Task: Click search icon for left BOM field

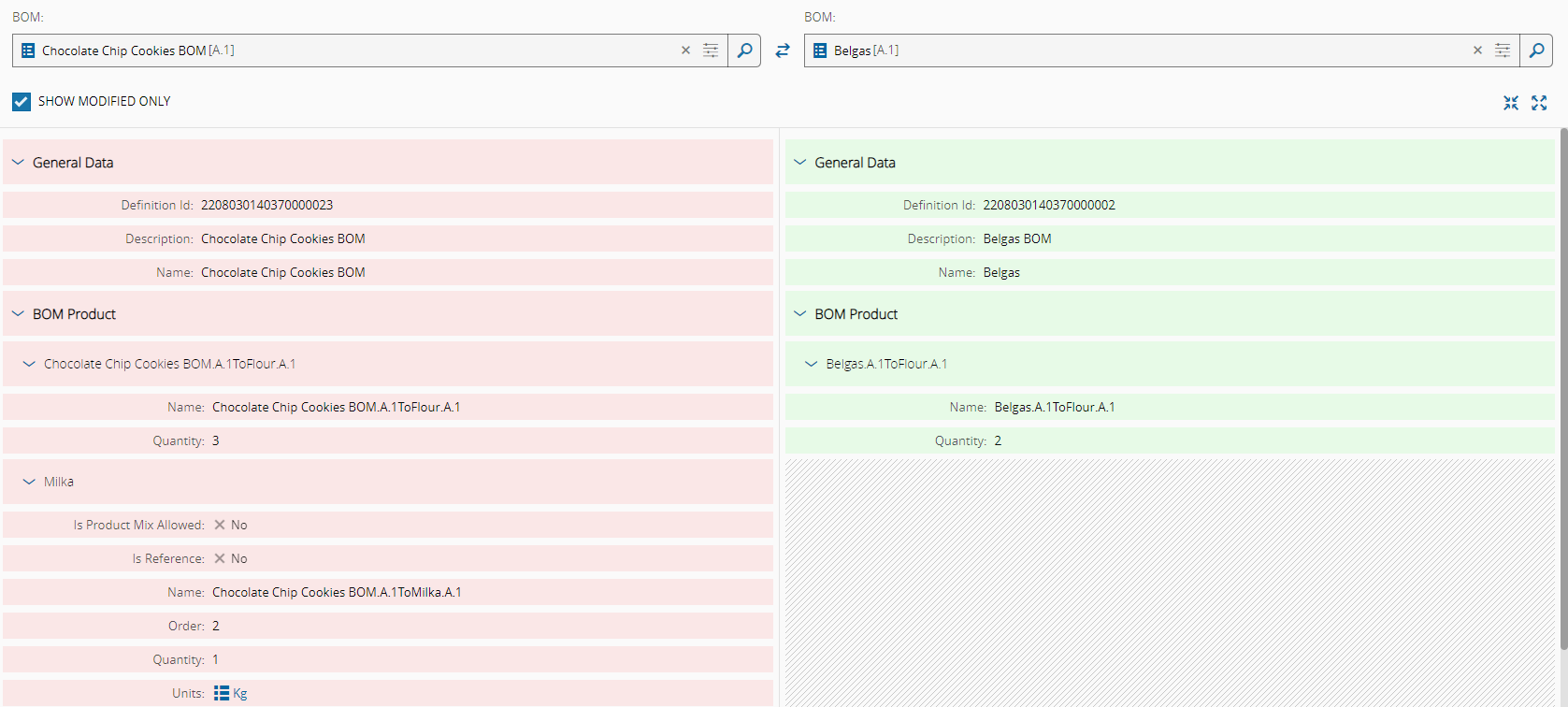Action: (744, 50)
